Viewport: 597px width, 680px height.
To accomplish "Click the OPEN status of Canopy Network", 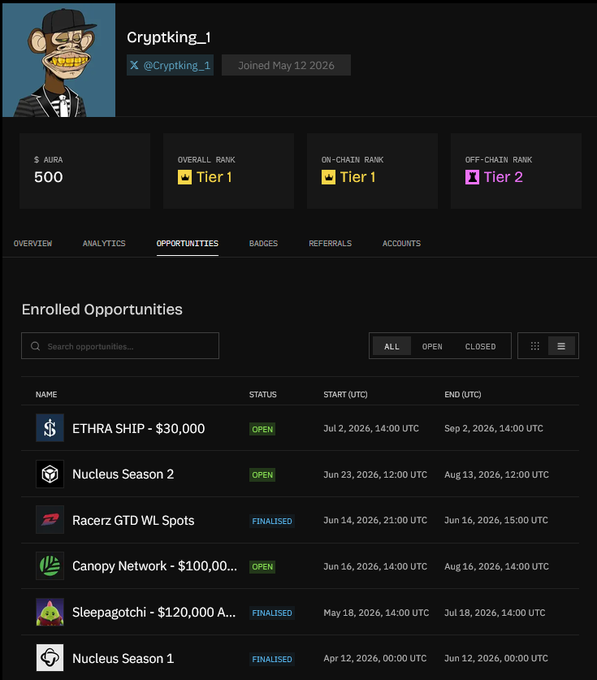I will 262,567.
